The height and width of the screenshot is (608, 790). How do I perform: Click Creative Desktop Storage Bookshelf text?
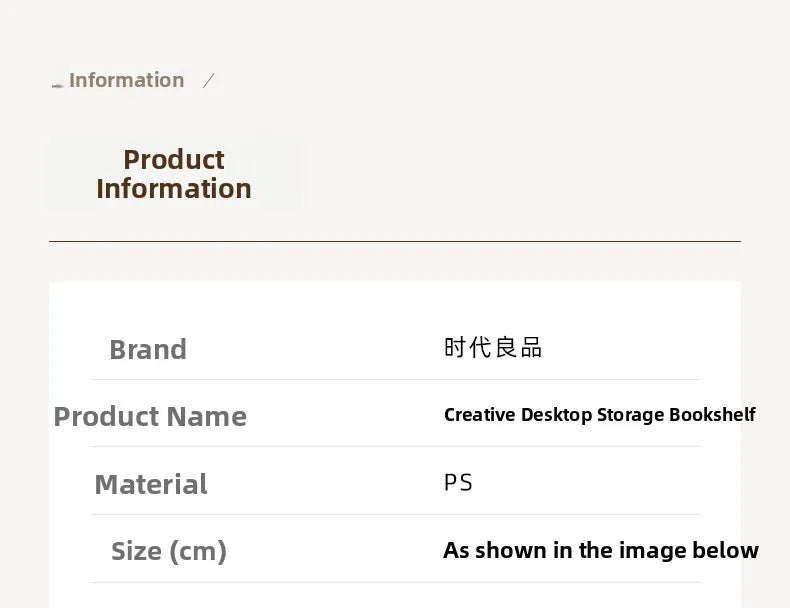(x=599, y=415)
